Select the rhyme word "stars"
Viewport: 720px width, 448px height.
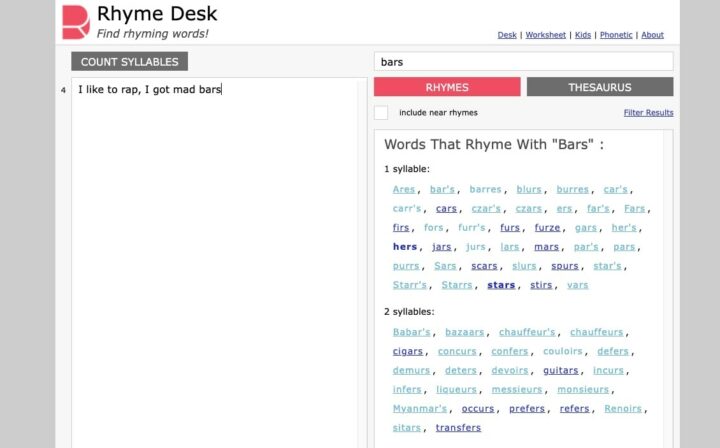tap(501, 285)
